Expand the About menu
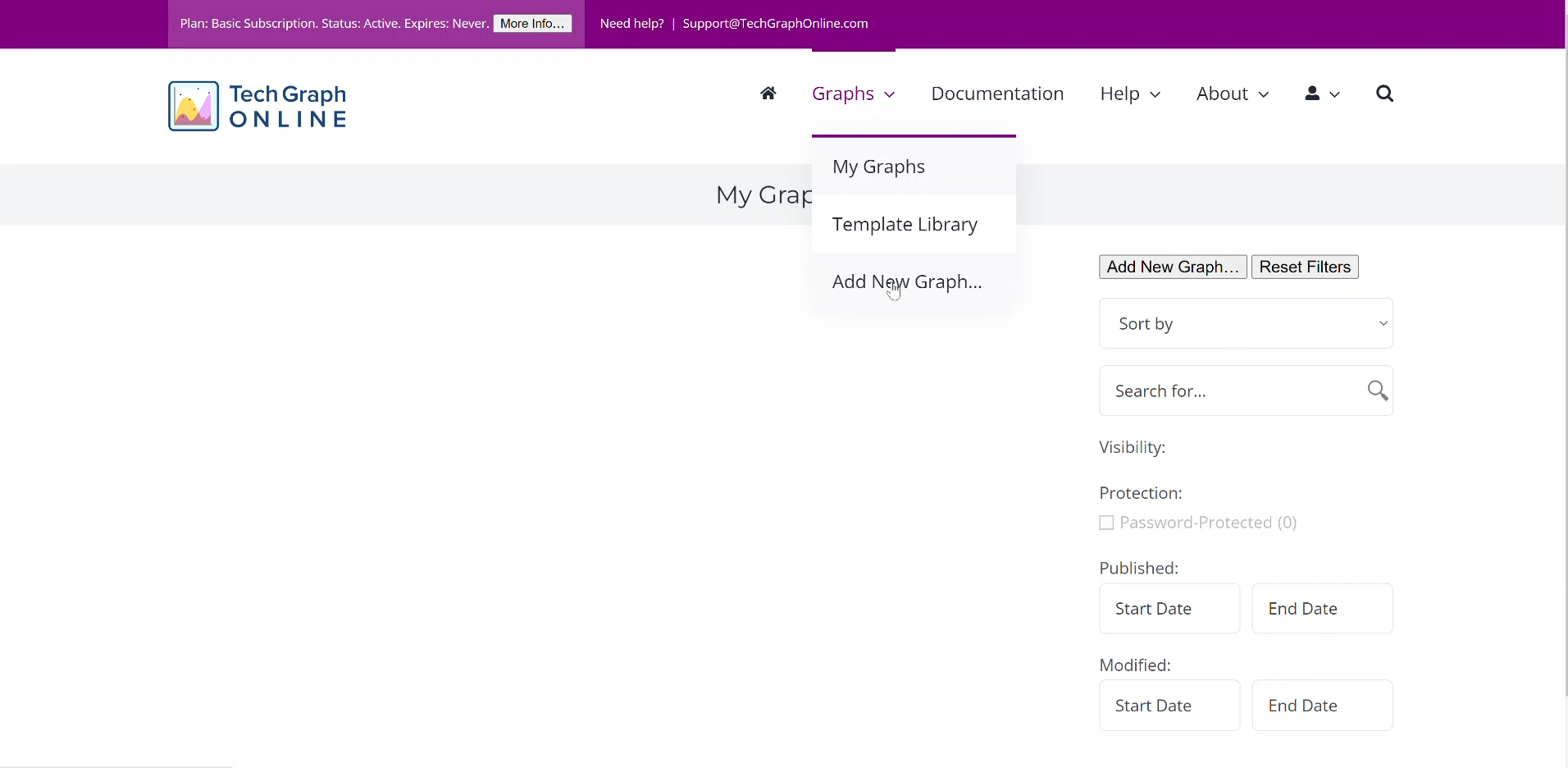1568x768 pixels. pyautogui.click(x=1233, y=94)
